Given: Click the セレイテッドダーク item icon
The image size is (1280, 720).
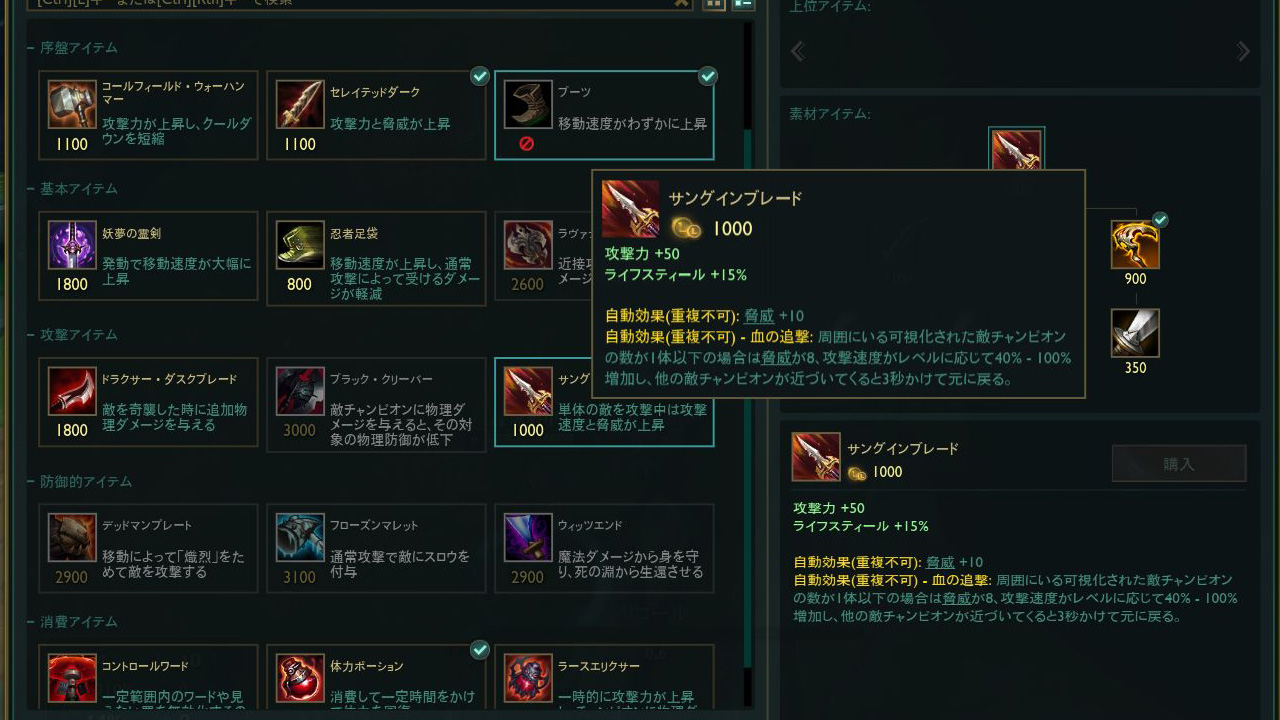Looking at the screenshot, I should [300, 104].
